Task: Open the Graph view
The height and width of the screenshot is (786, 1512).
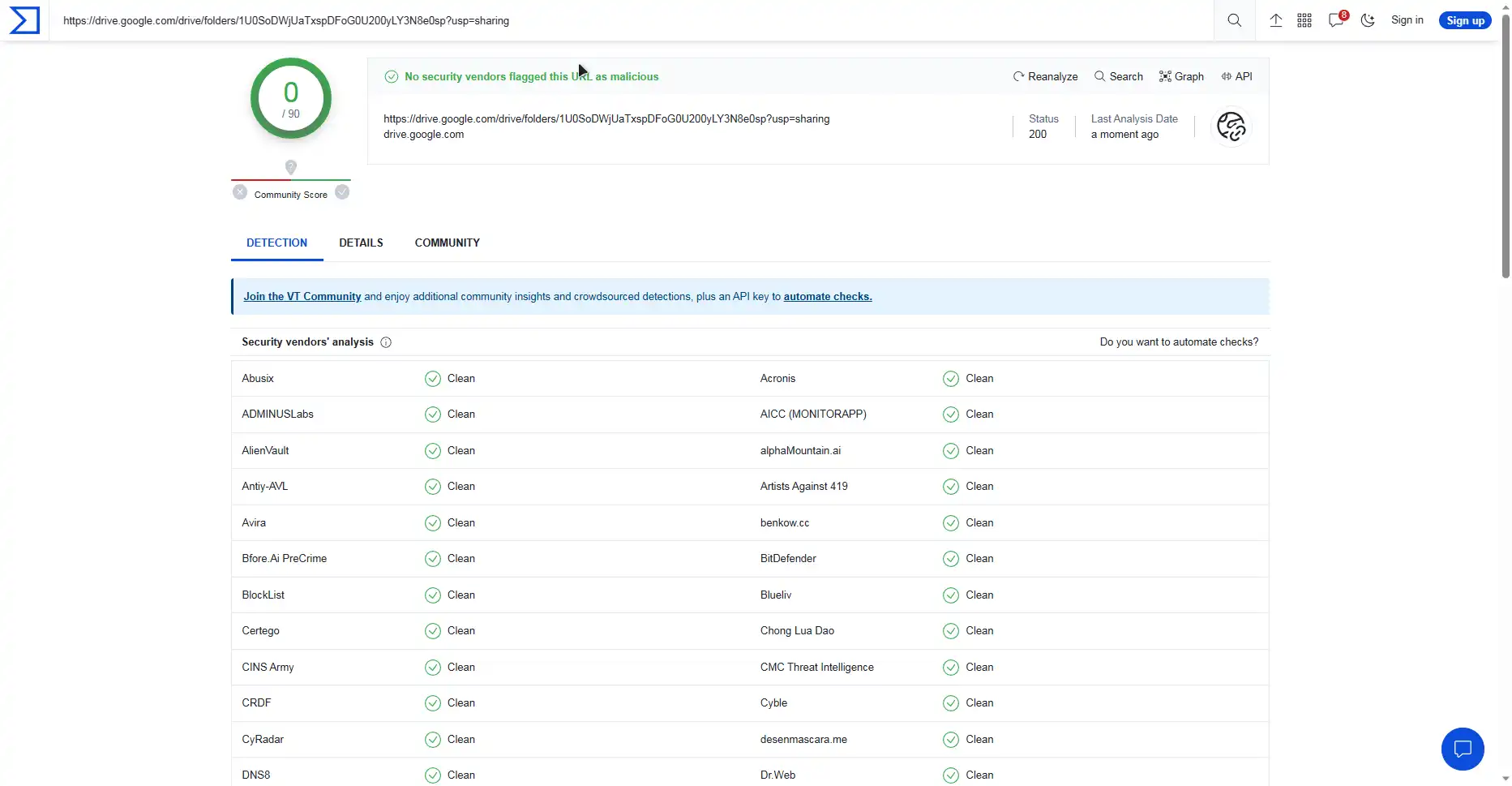Action: 1181,76
